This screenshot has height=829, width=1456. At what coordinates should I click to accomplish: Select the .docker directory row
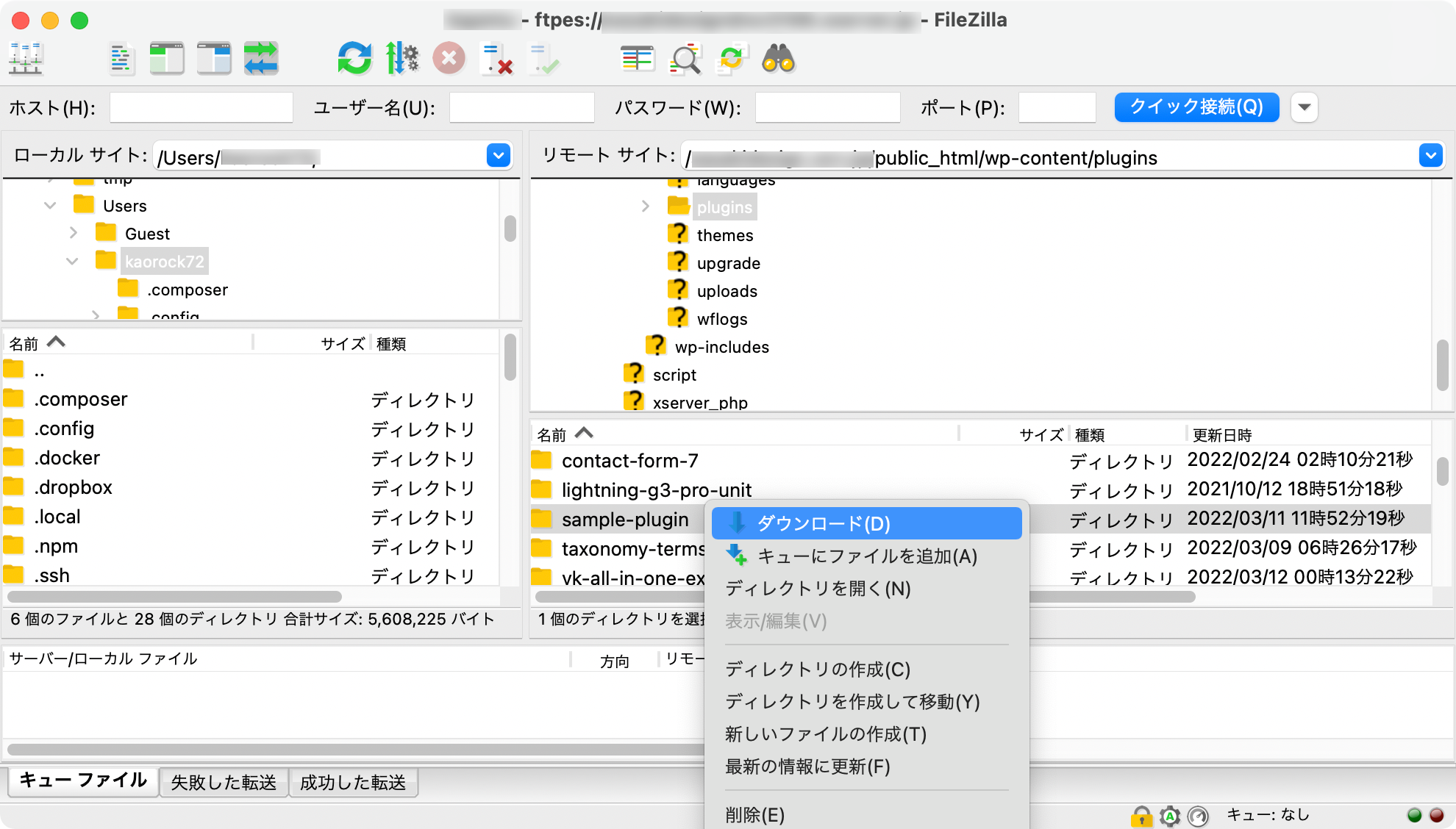pyautogui.click(x=250, y=458)
